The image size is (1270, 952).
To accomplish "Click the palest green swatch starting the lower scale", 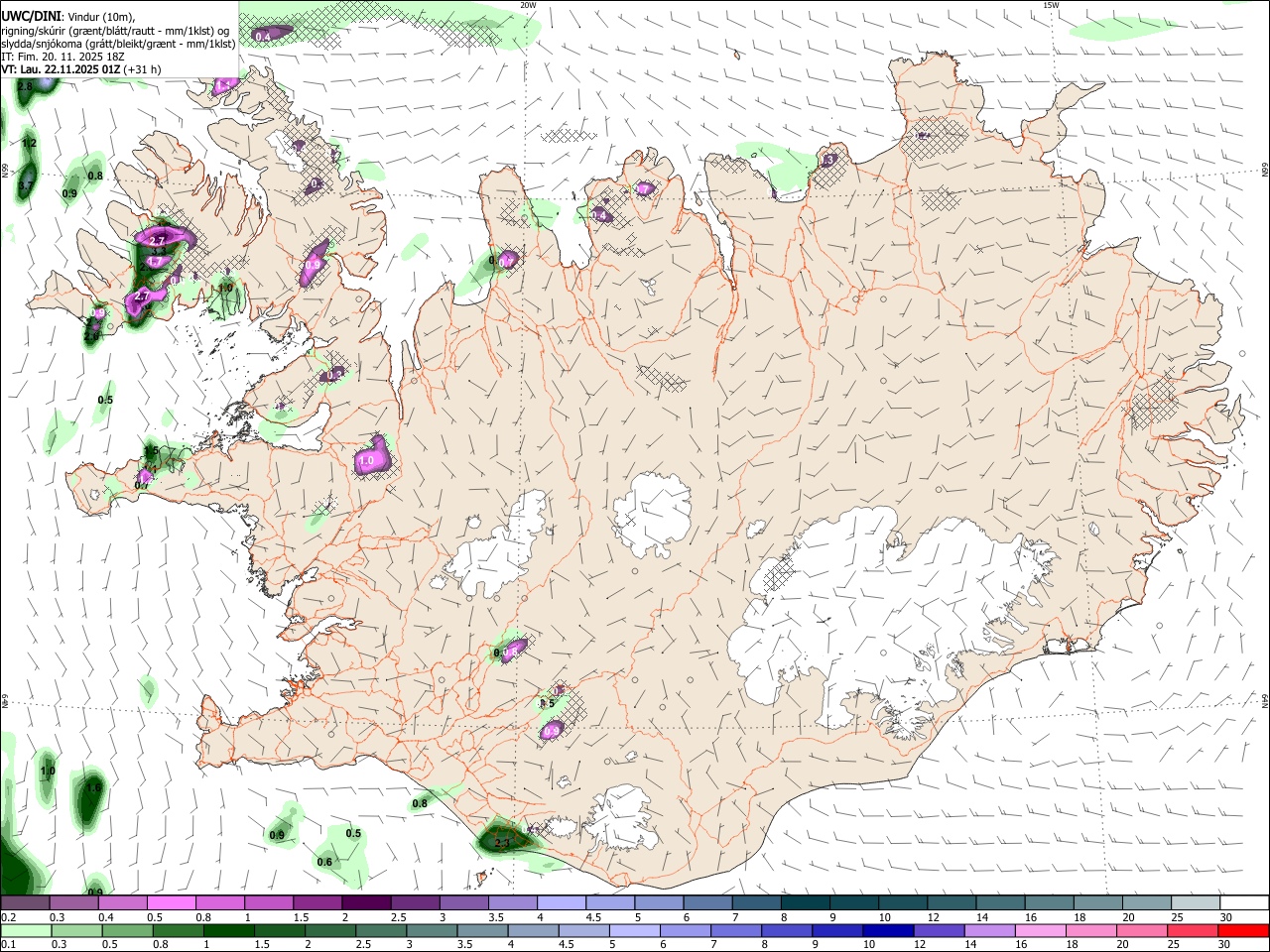I will [x=26, y=930].
